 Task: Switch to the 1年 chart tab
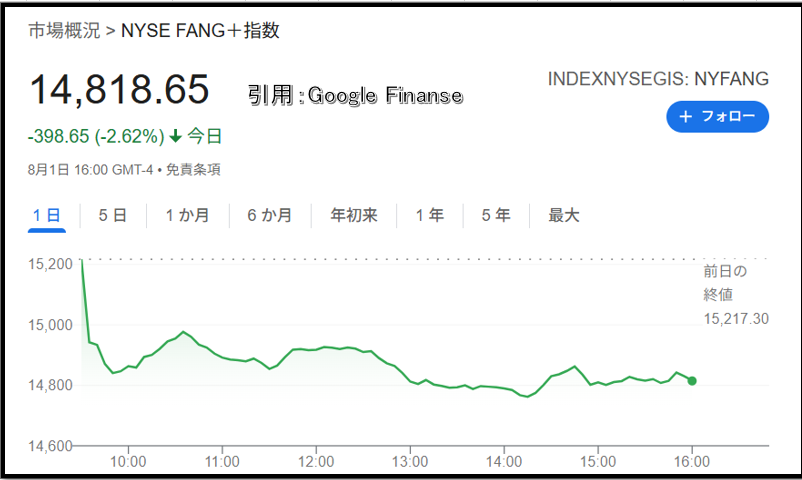coord(430,215)
